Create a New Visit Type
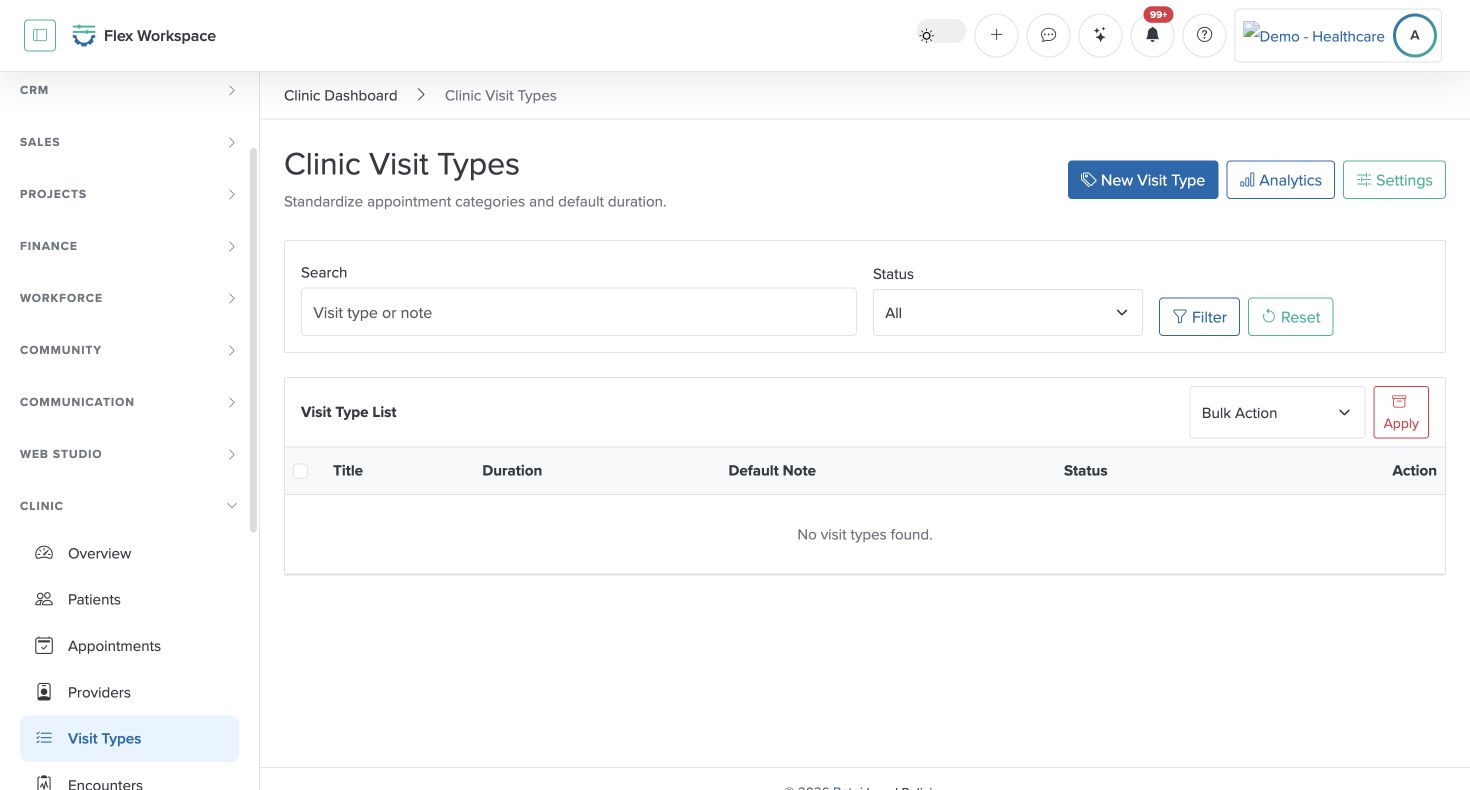 [x=1143, y=180]
